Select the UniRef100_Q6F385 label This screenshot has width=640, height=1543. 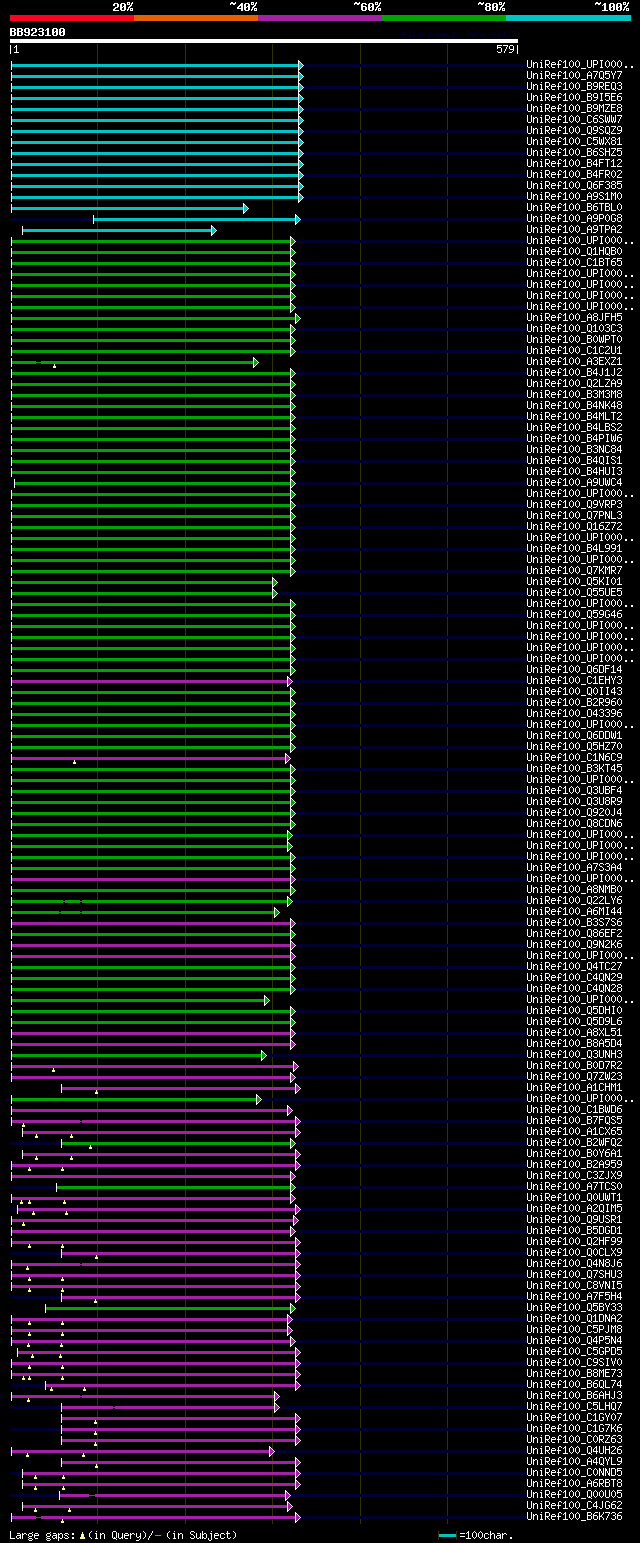coord(574,185)
